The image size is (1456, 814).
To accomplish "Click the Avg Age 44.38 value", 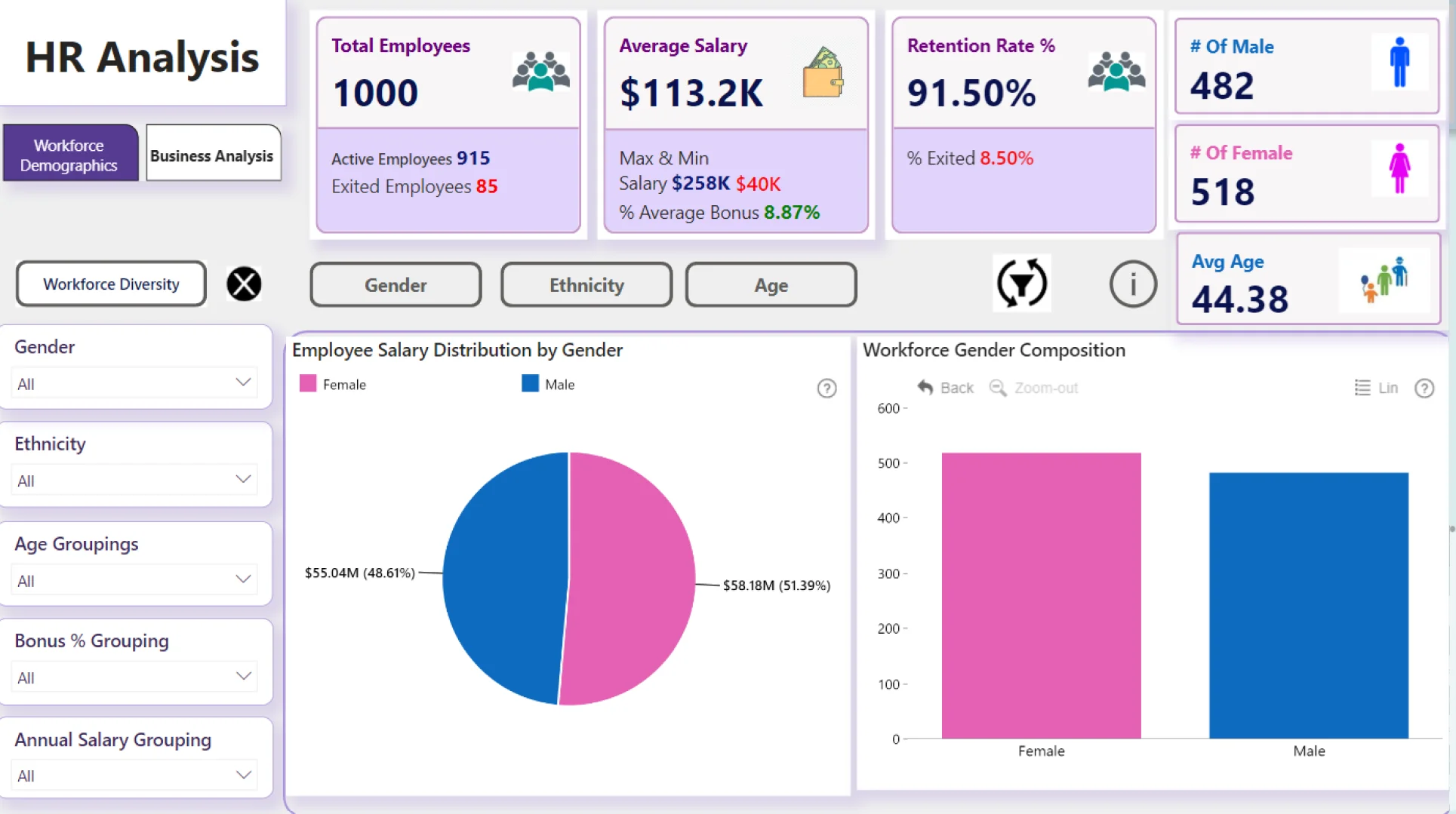I will (1239, 299).
